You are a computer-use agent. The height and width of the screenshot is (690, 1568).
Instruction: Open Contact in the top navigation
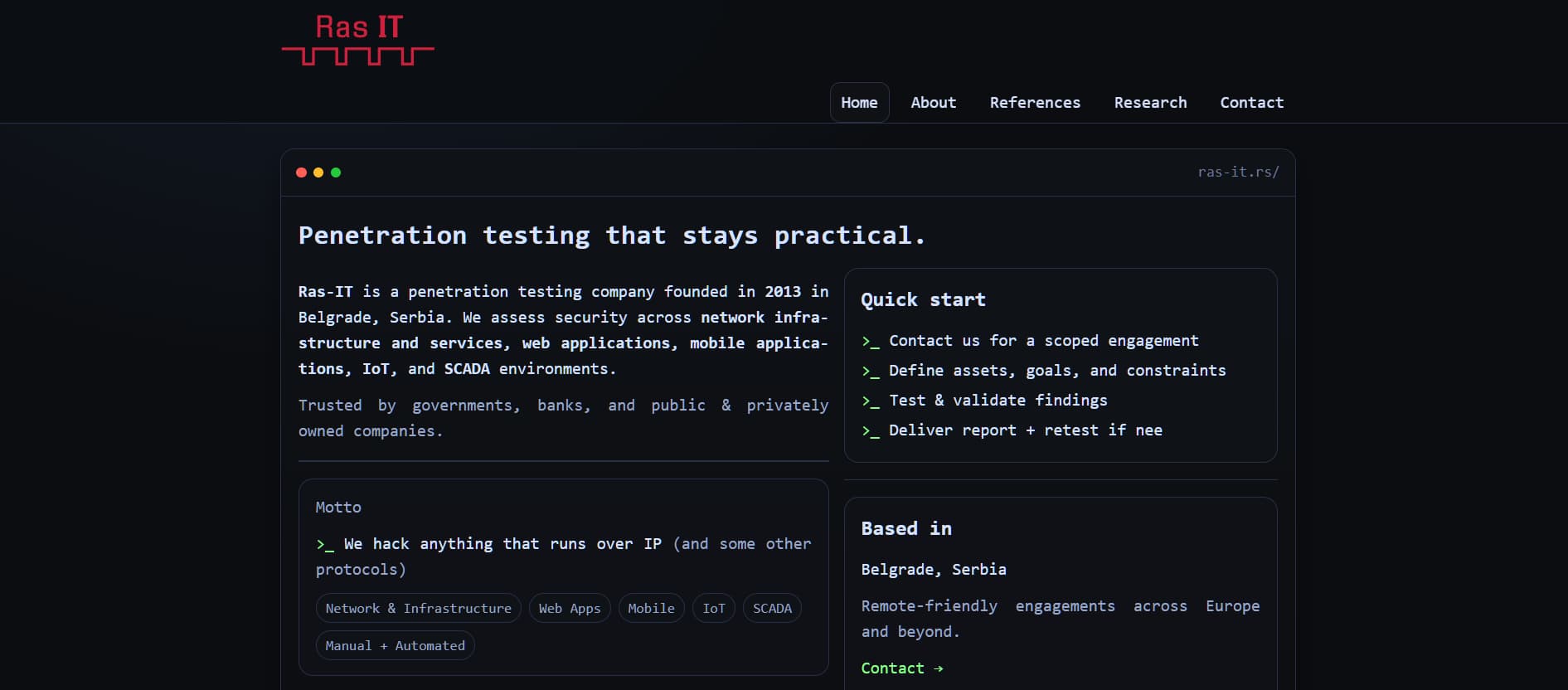[1251, 102]
